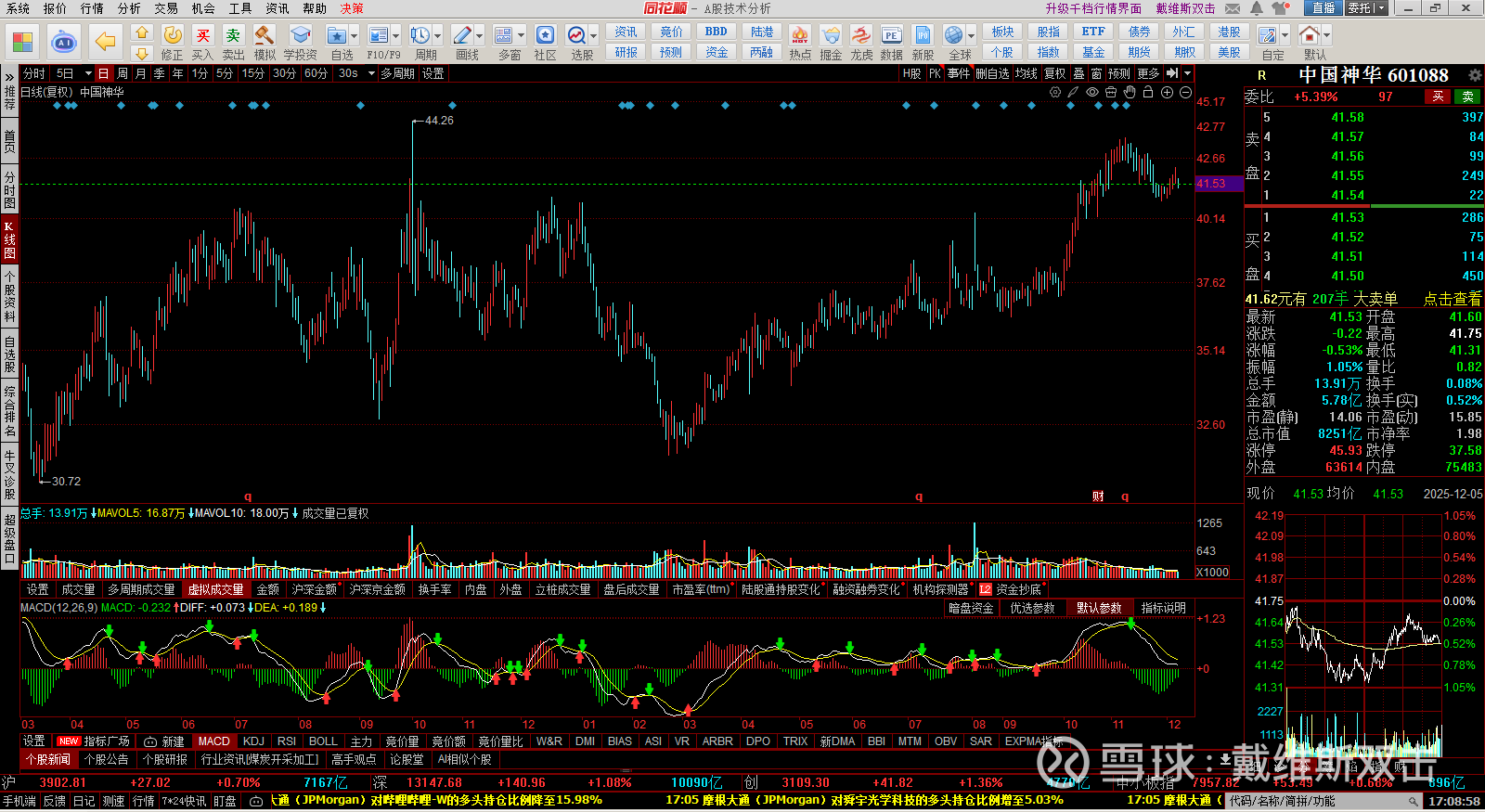
Task: Expand the 周期 period dropdown arrow
Action: [x=437, y=36]
